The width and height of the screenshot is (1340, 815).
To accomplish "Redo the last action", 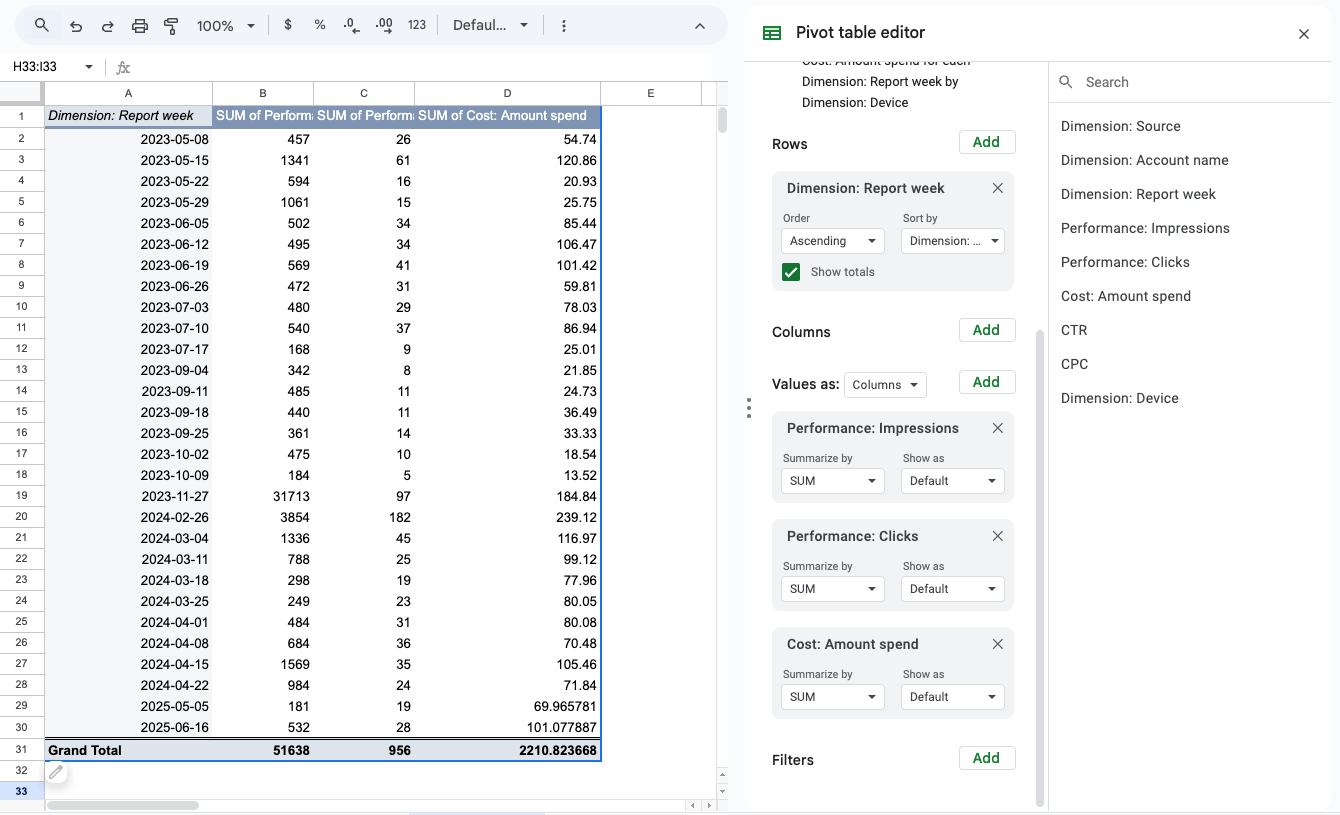I will coord(107,25).
